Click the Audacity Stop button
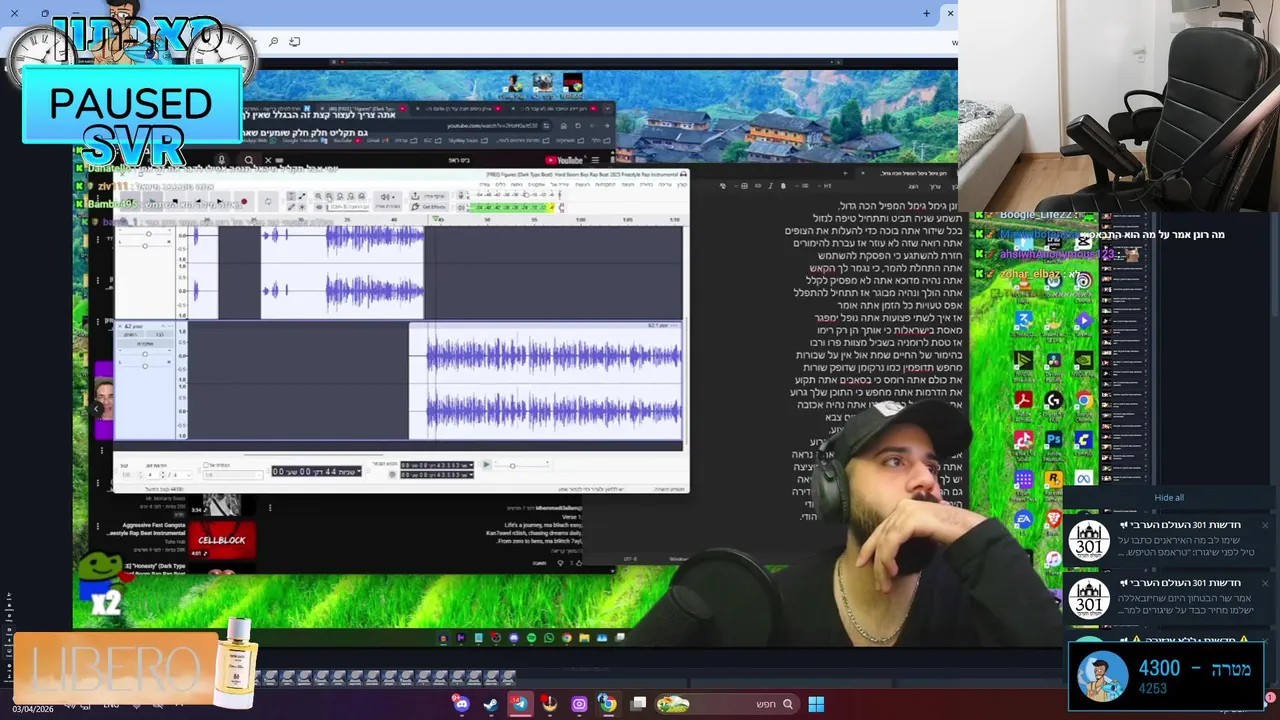Image resolution: width=1280 pixels, height=720 pixels. (175, 200)
